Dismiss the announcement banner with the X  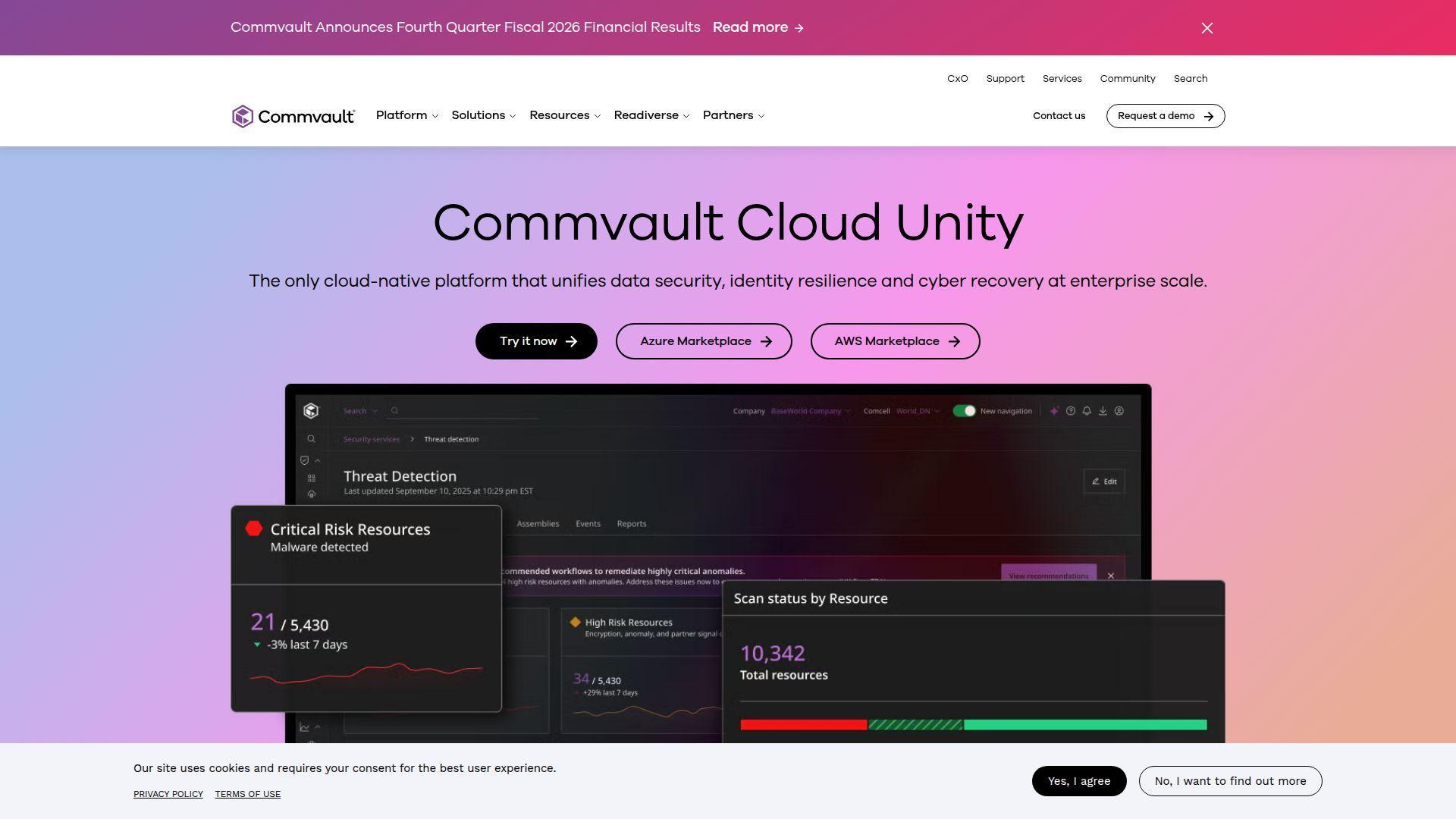[1207, 28]
